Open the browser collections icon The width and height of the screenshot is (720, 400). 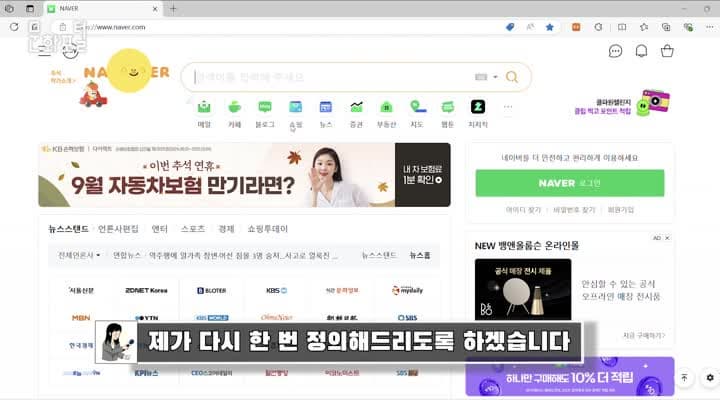click(666, 27)
